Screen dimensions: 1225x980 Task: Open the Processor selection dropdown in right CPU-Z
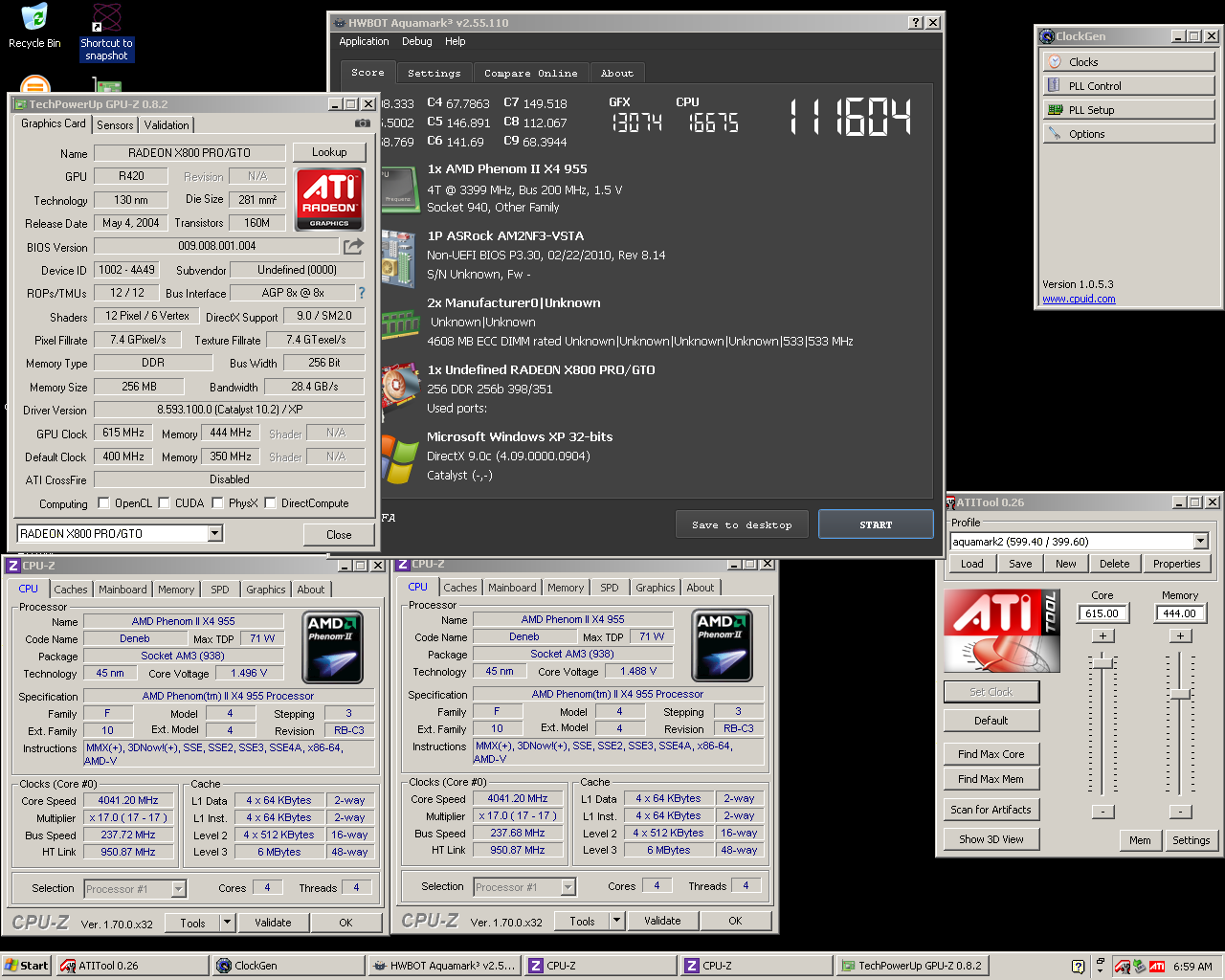pyautogui.click(x=568, y=887)
